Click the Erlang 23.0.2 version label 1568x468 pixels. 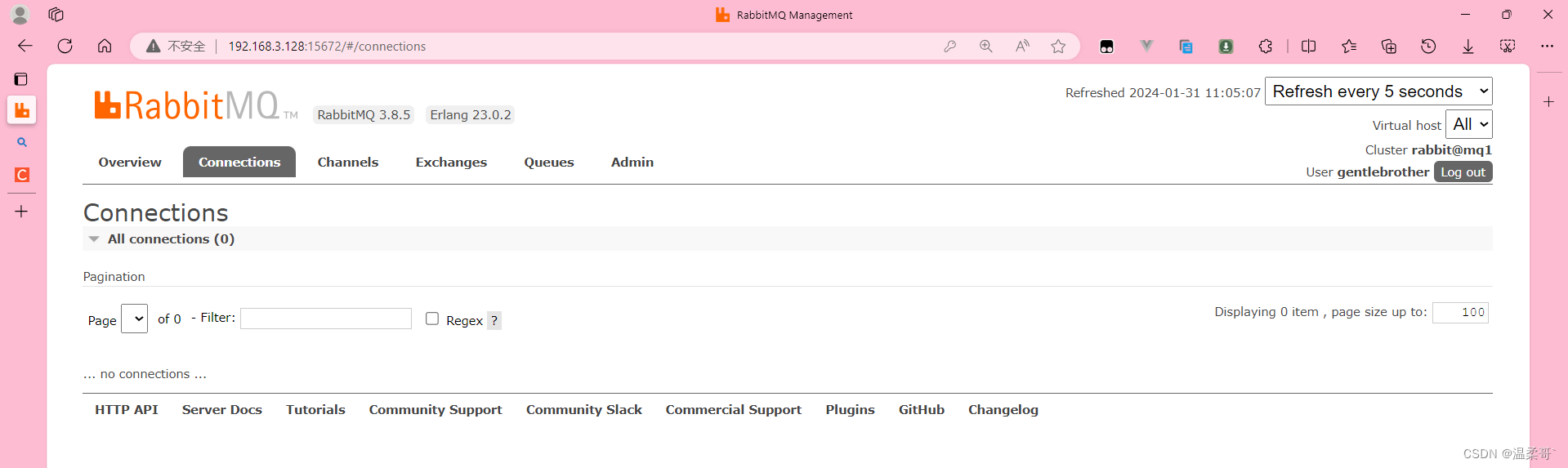[471, 115]
